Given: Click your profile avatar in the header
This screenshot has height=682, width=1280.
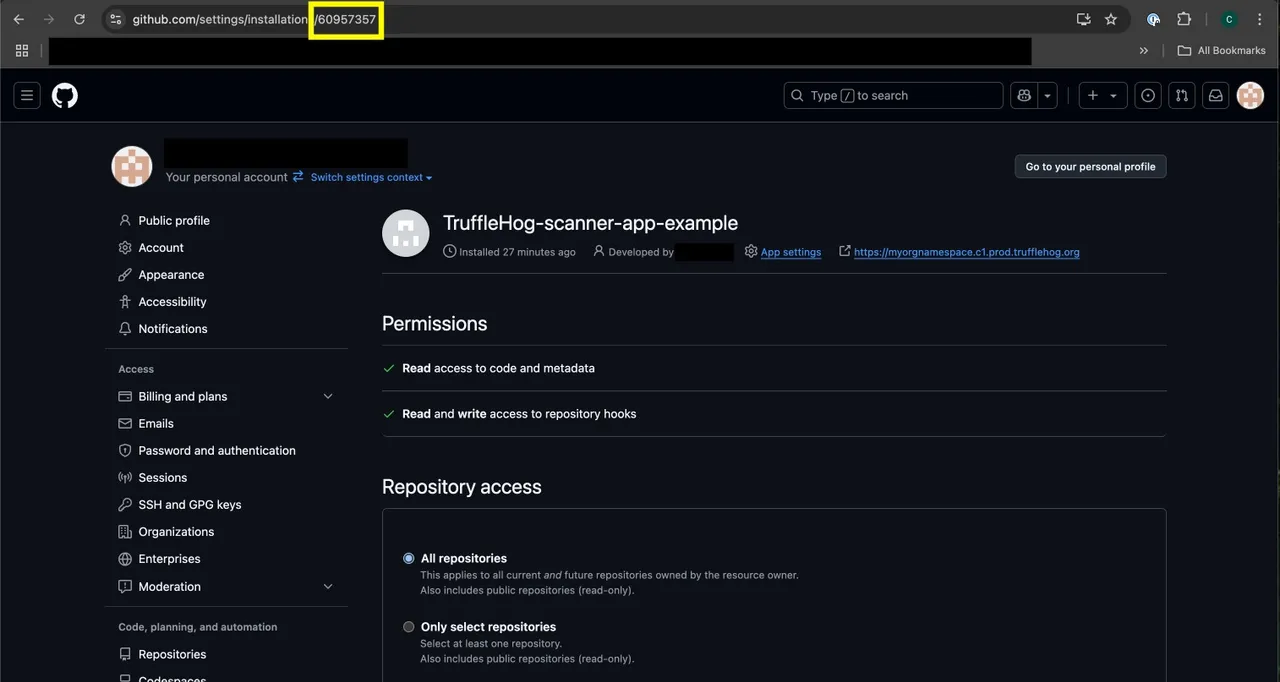Looking at the screenshot, I should tap(1250, 95).
